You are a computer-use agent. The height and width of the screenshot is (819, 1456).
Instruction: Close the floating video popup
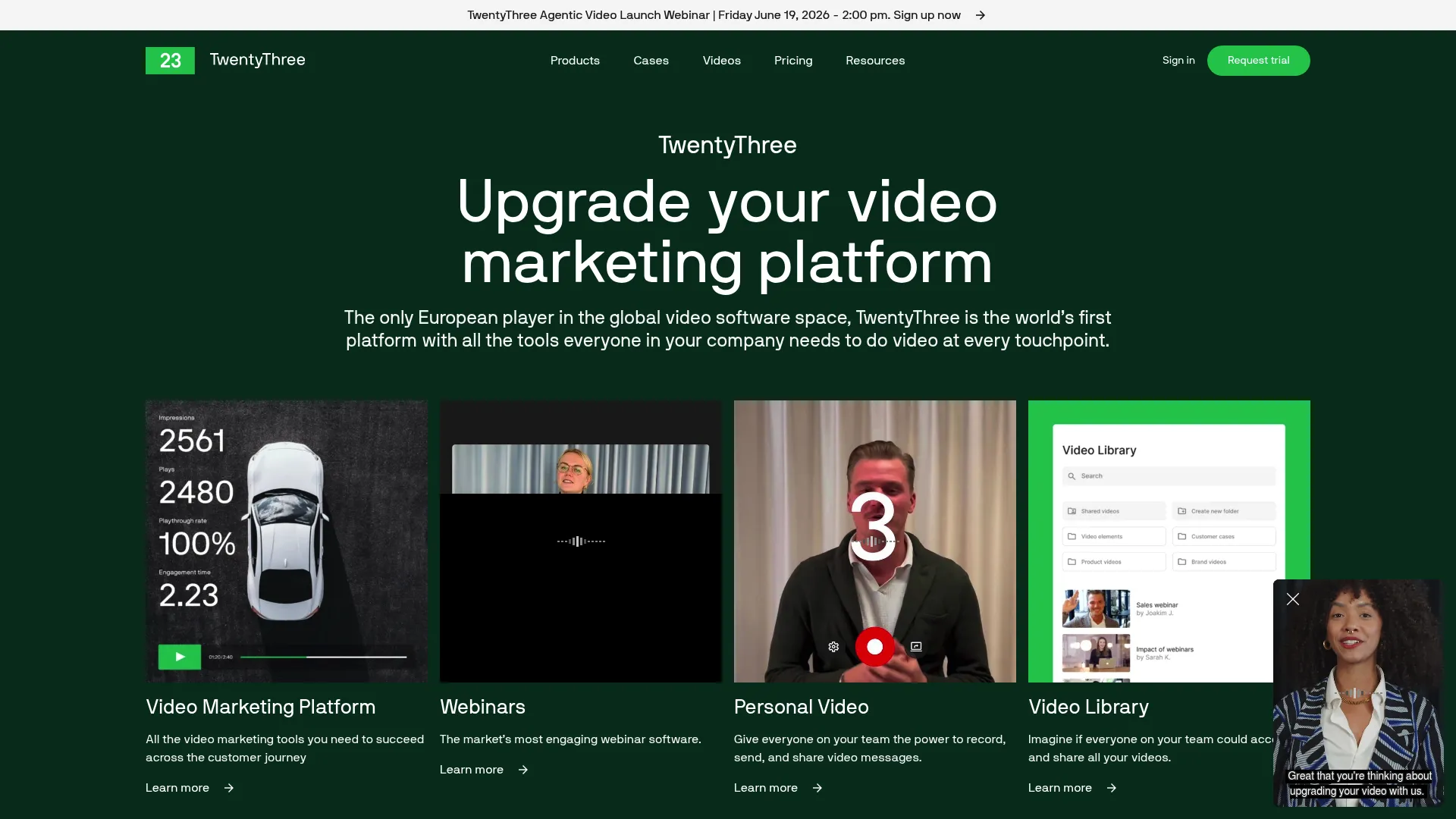point(1293,599)
